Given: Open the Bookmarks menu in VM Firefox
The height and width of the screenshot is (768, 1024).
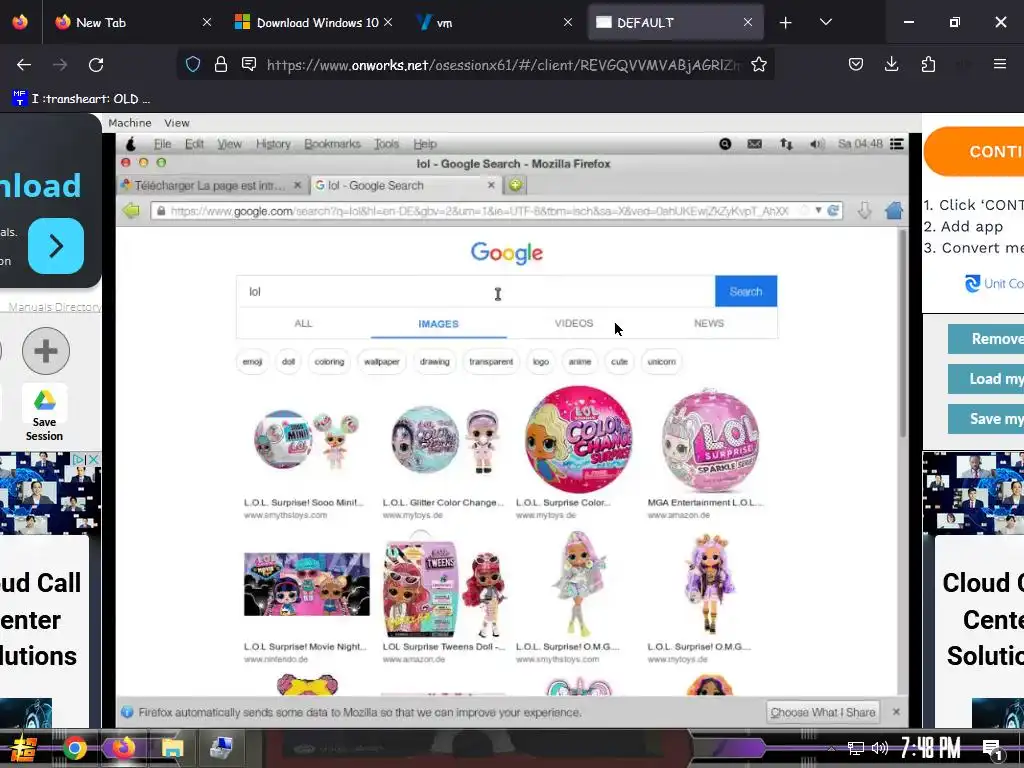Looking at the screenshot, I should [x=332, y=144].
